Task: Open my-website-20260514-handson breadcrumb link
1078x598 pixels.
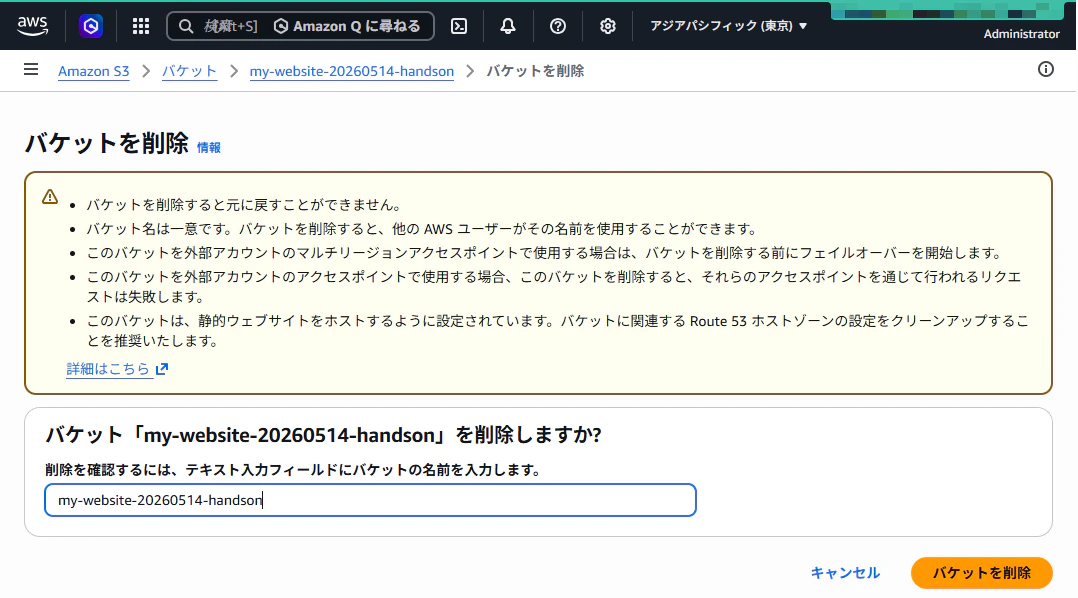Action: pyautogui.click(x=351, y=71)
